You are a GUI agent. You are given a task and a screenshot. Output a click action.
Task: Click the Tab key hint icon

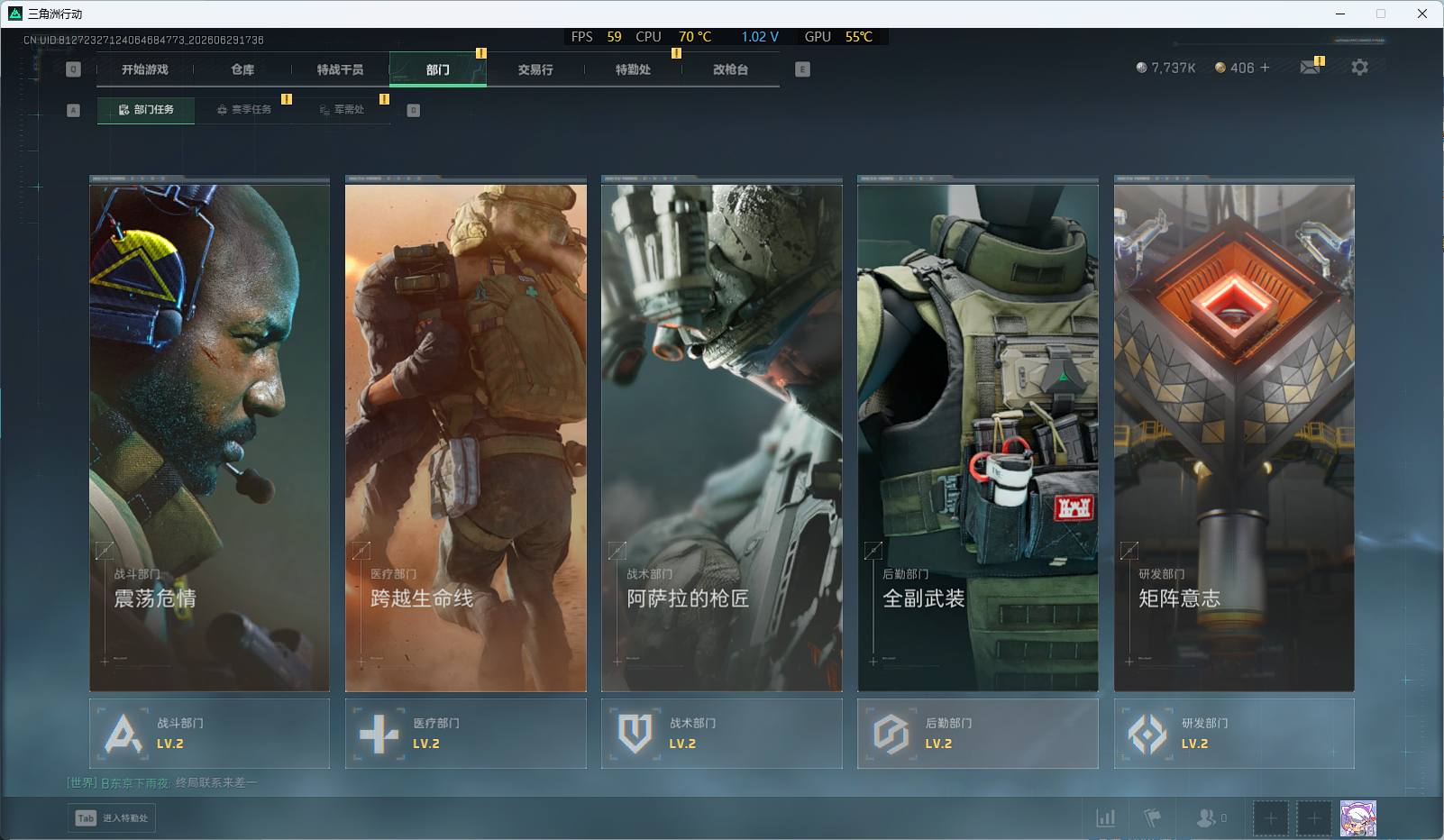pos(86,817)
